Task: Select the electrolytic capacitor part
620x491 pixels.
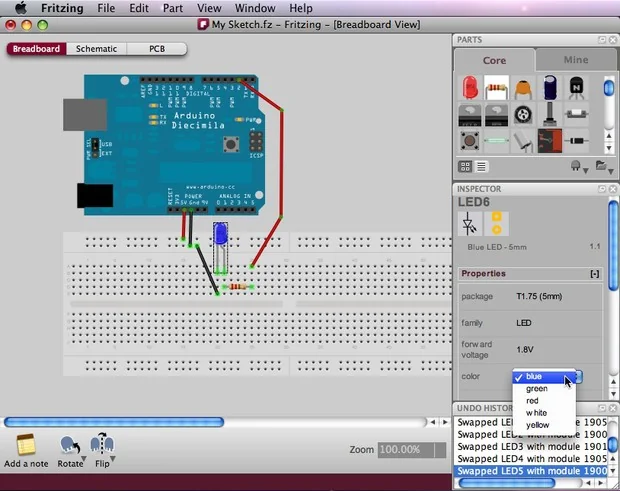Action: [550, 88]
